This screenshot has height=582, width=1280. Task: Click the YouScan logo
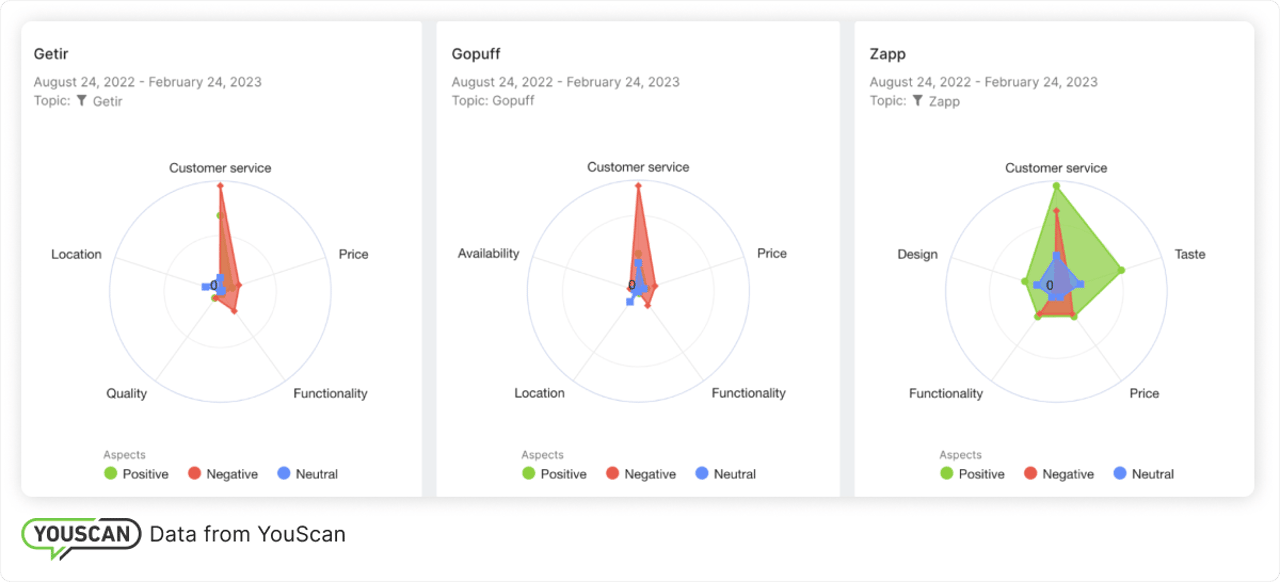81,535
